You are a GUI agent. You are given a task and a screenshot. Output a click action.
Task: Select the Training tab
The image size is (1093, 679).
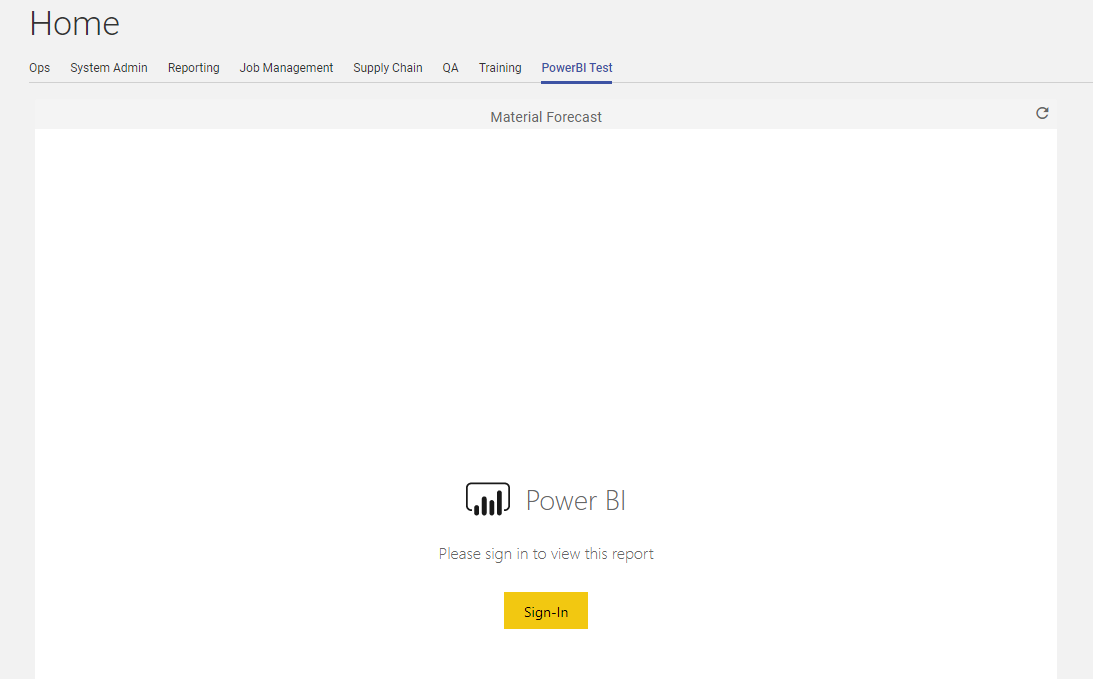point(500,68)
